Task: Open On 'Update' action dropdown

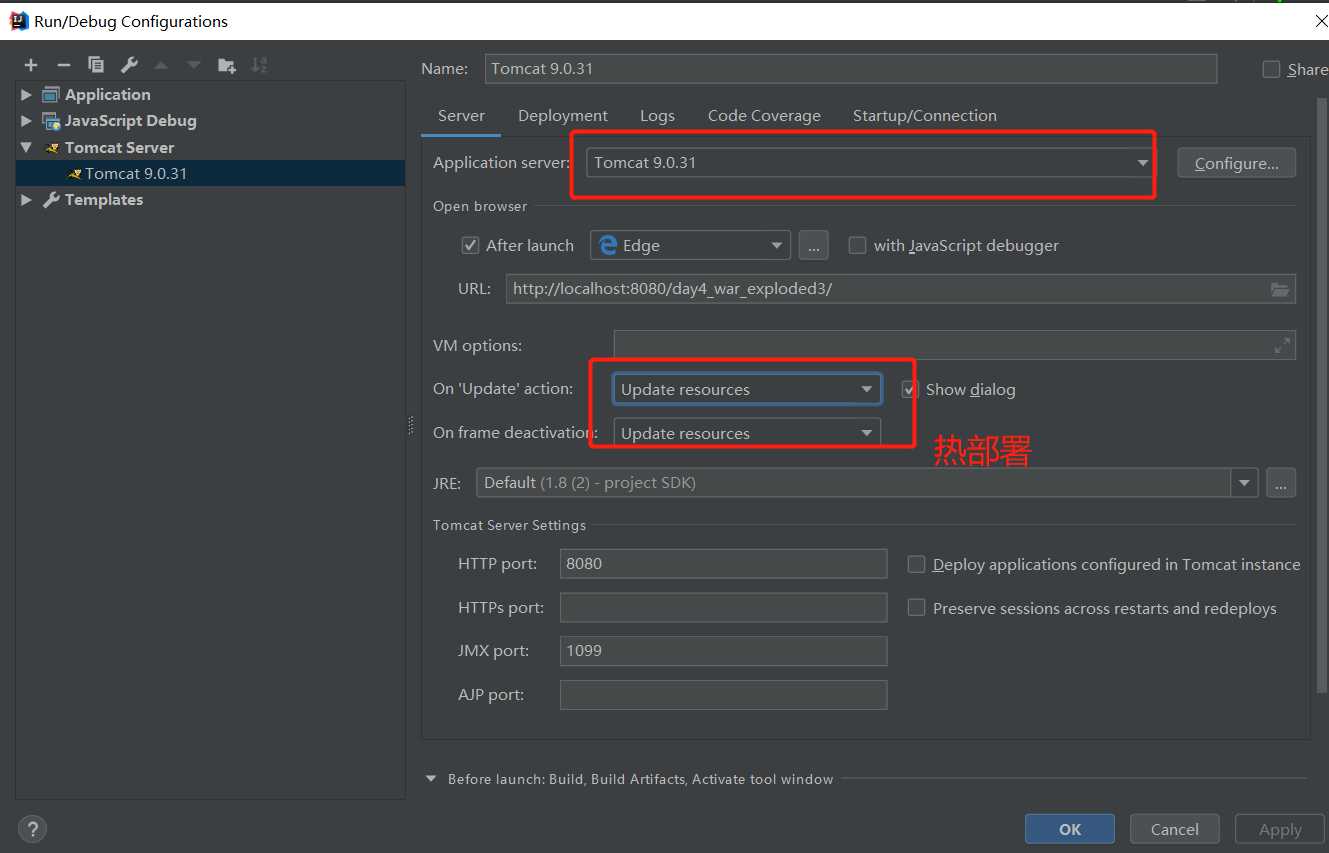Action: 747,389
